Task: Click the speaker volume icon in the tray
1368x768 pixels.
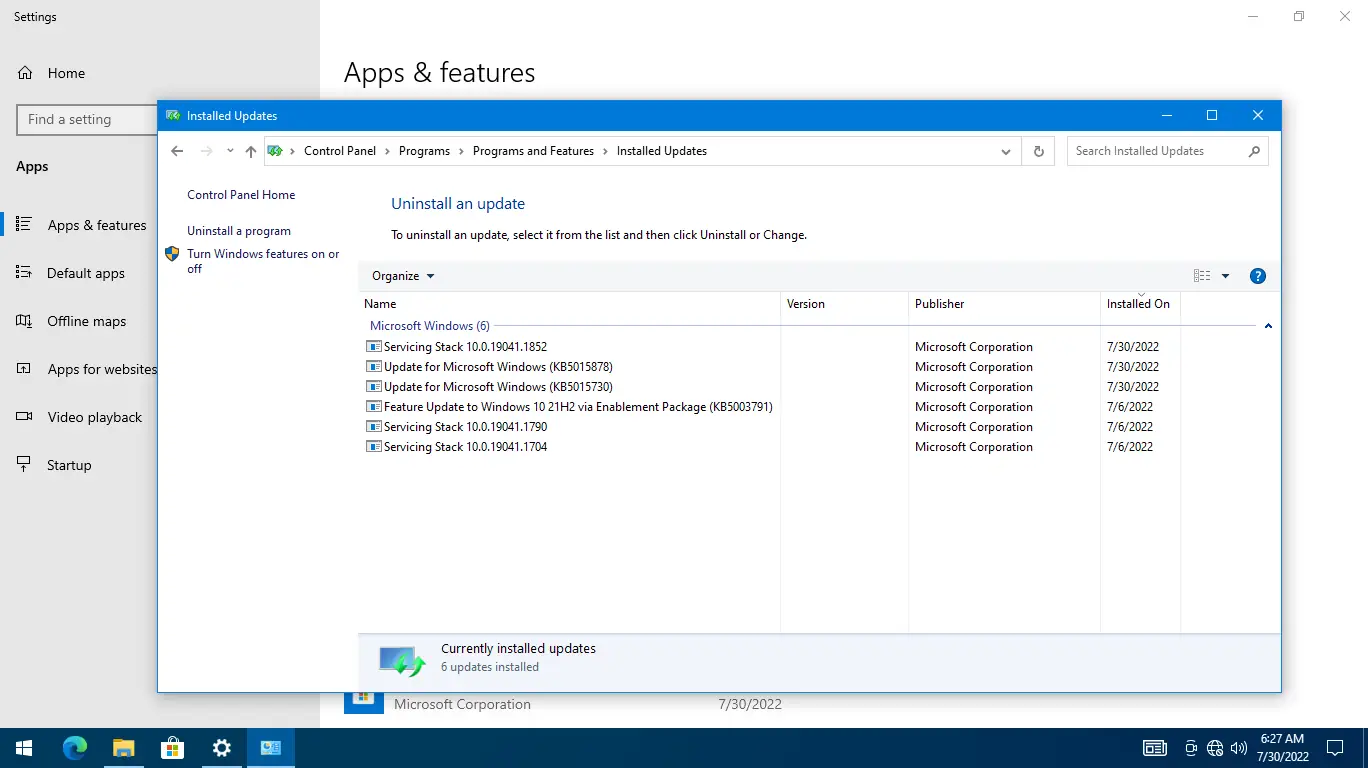Action: click(1239, 748)
